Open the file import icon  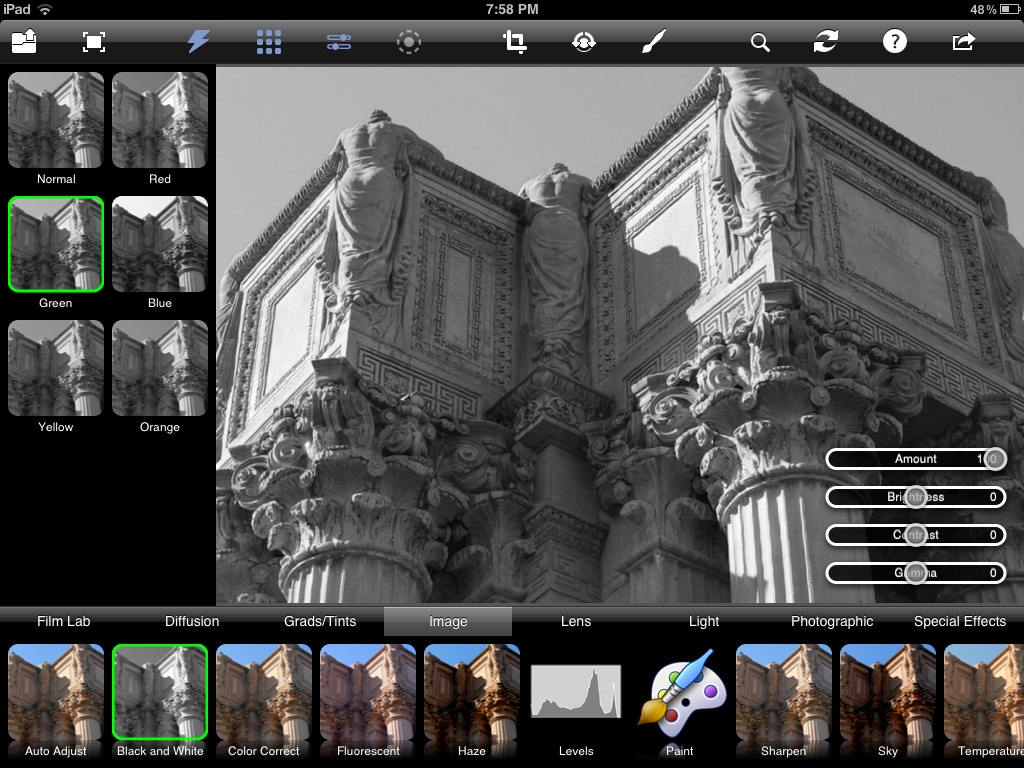pyautogui.click(x=24, y=42)
